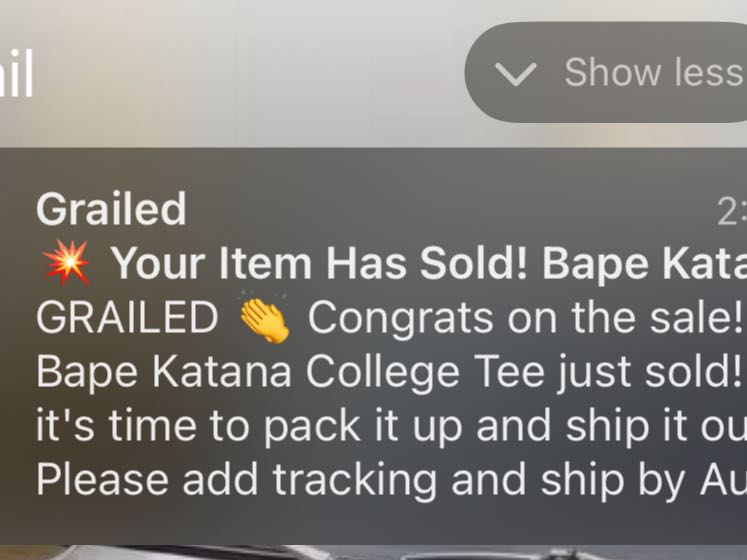Image resolution: width=747 pixels, height=560 pixels.
Task: Open the Grailed sender name
Action: pyautogui.click(x=111, y=210)
